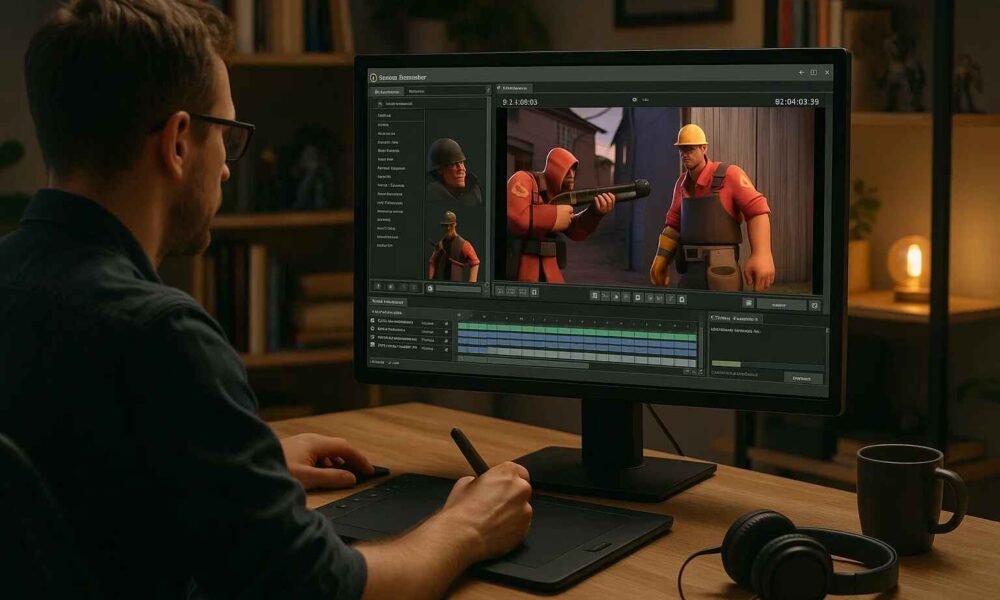Viewport: 1000px width, 600px height.
Task: Click the last playback control in the center transport bar
Action: tap(681, 299)
